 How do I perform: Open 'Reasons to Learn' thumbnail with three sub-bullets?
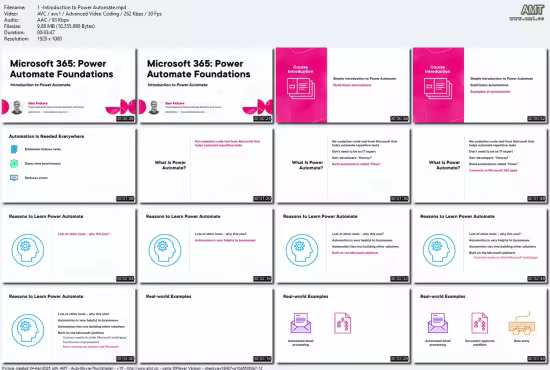69,325
